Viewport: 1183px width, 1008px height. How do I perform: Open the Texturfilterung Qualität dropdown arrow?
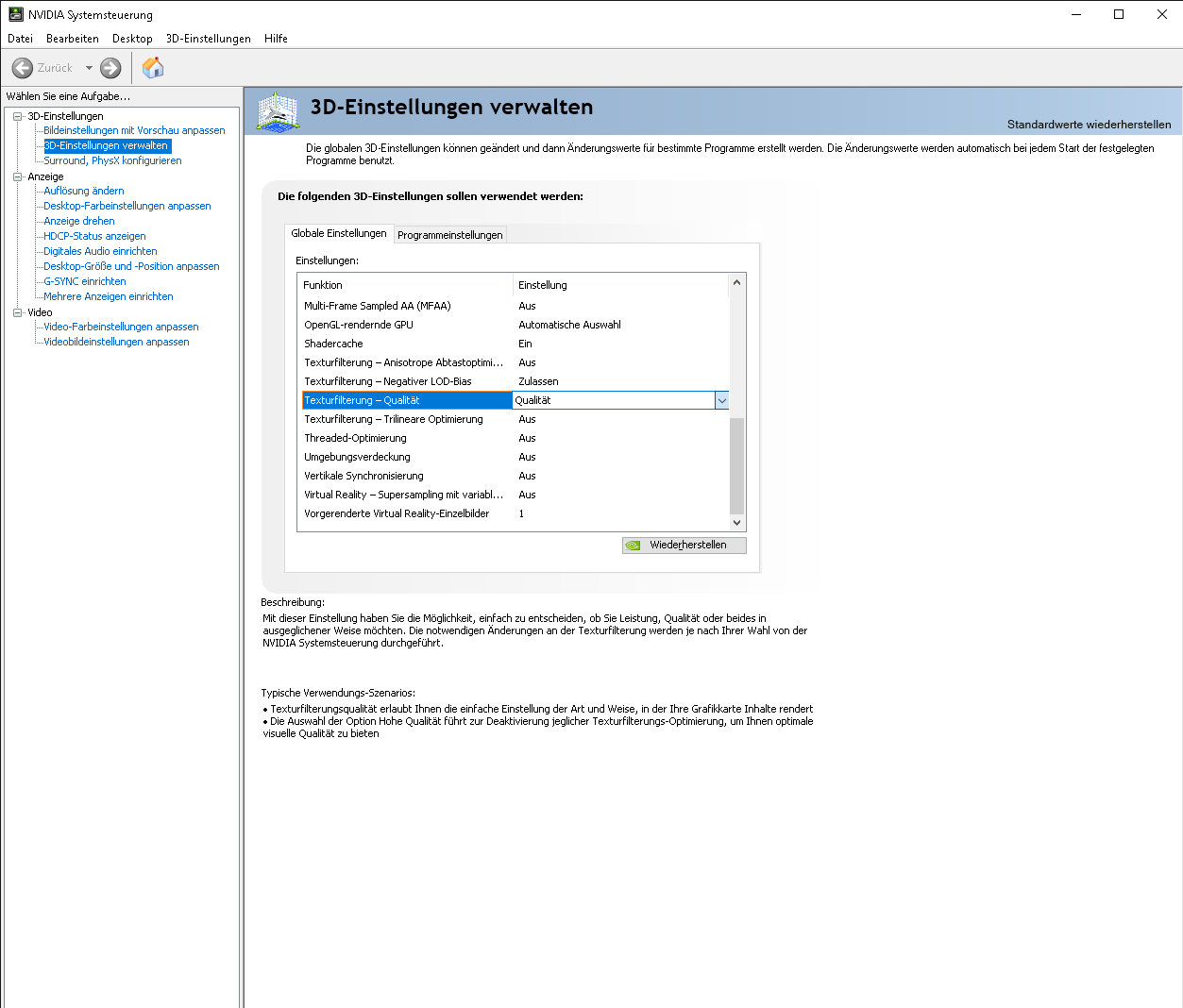click(x=722, y=400)
